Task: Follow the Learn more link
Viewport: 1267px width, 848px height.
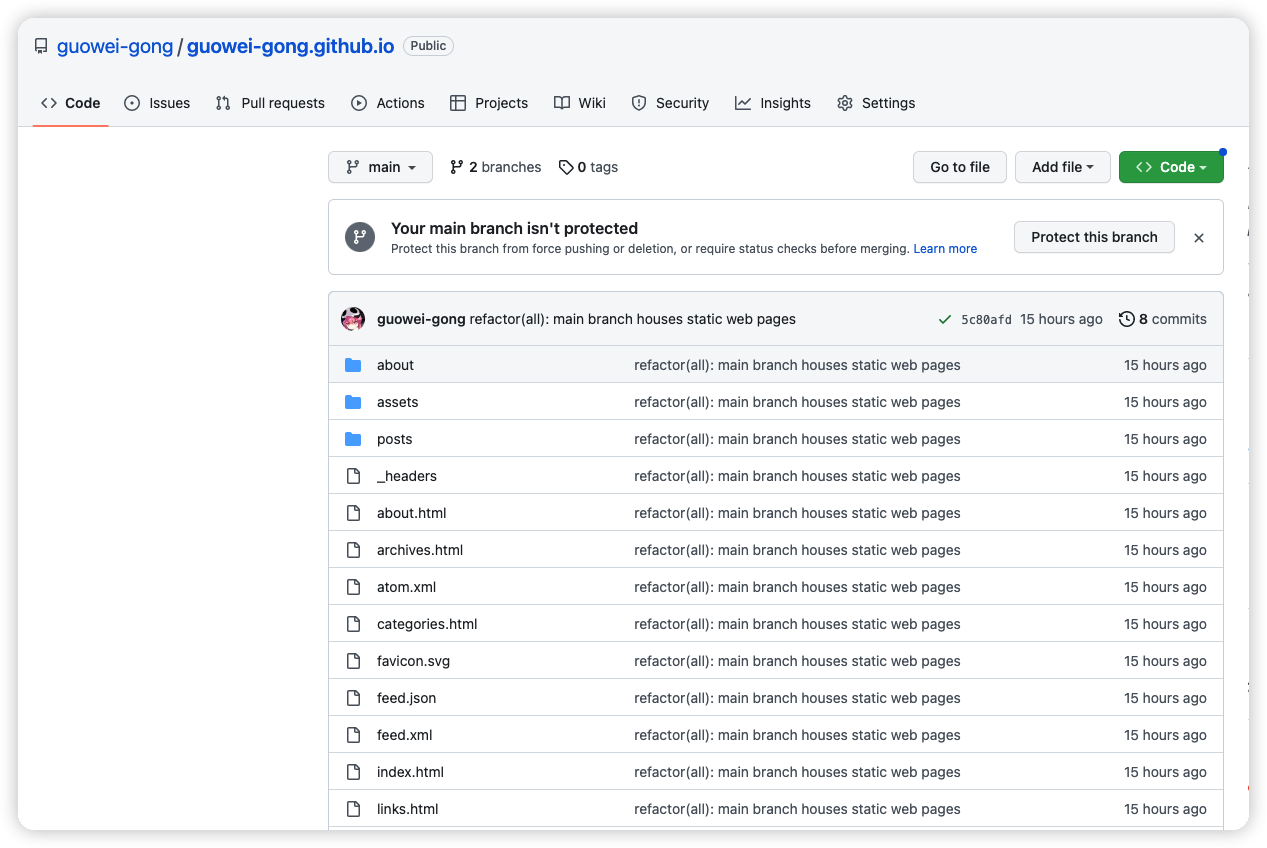Action: (944, 248)
